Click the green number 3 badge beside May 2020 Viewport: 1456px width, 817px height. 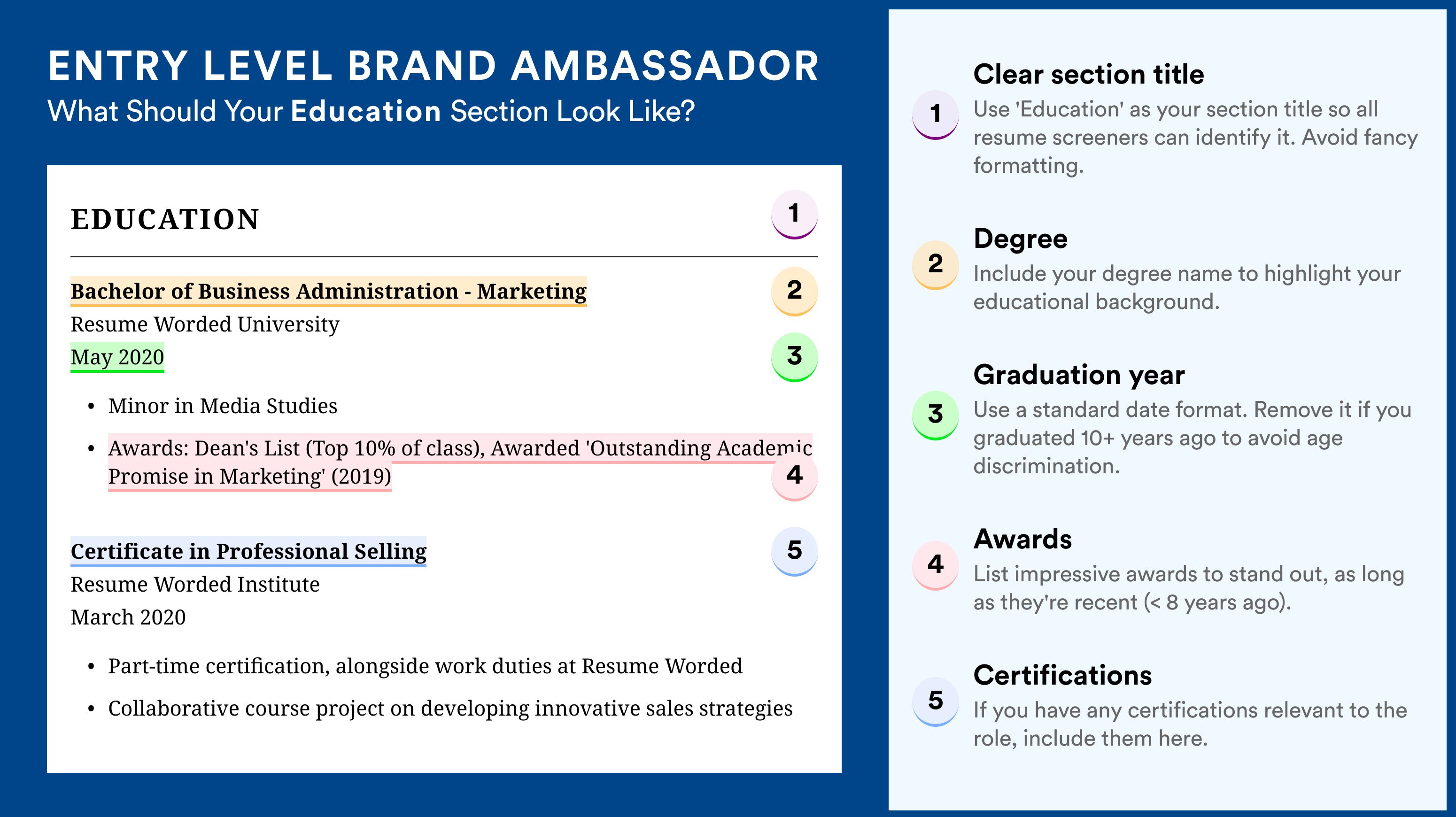tap(794, 356)
